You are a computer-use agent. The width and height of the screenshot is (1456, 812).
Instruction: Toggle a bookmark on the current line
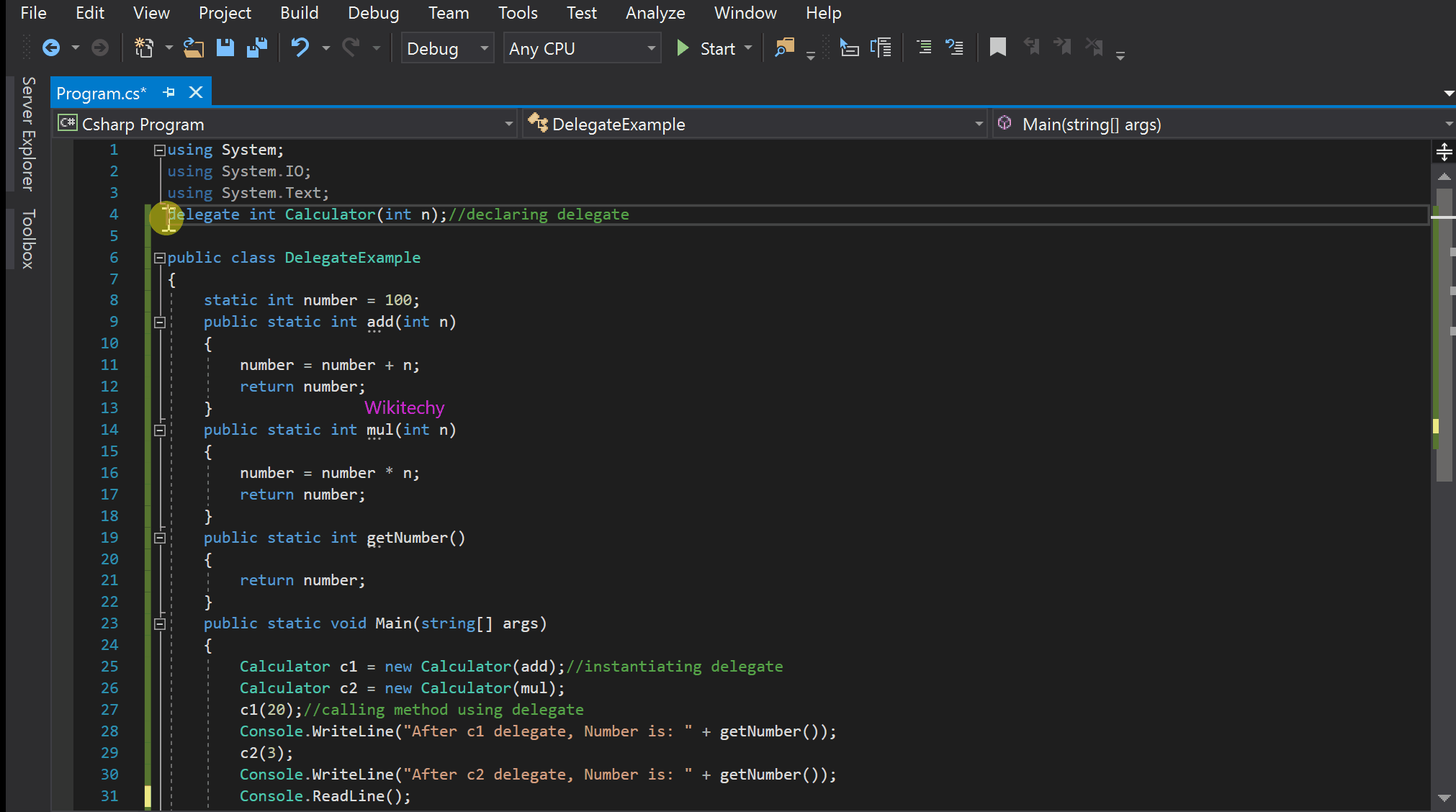pyautogui.click(x=998, y=48)
